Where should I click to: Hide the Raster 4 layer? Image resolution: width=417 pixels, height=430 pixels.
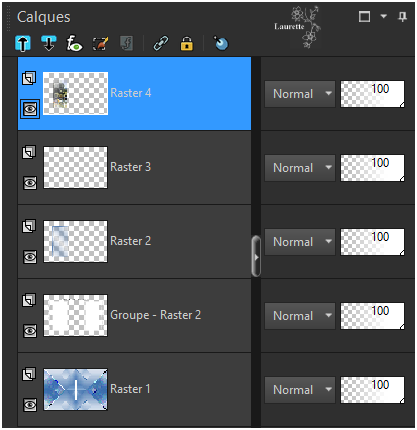tap(30, 109)
